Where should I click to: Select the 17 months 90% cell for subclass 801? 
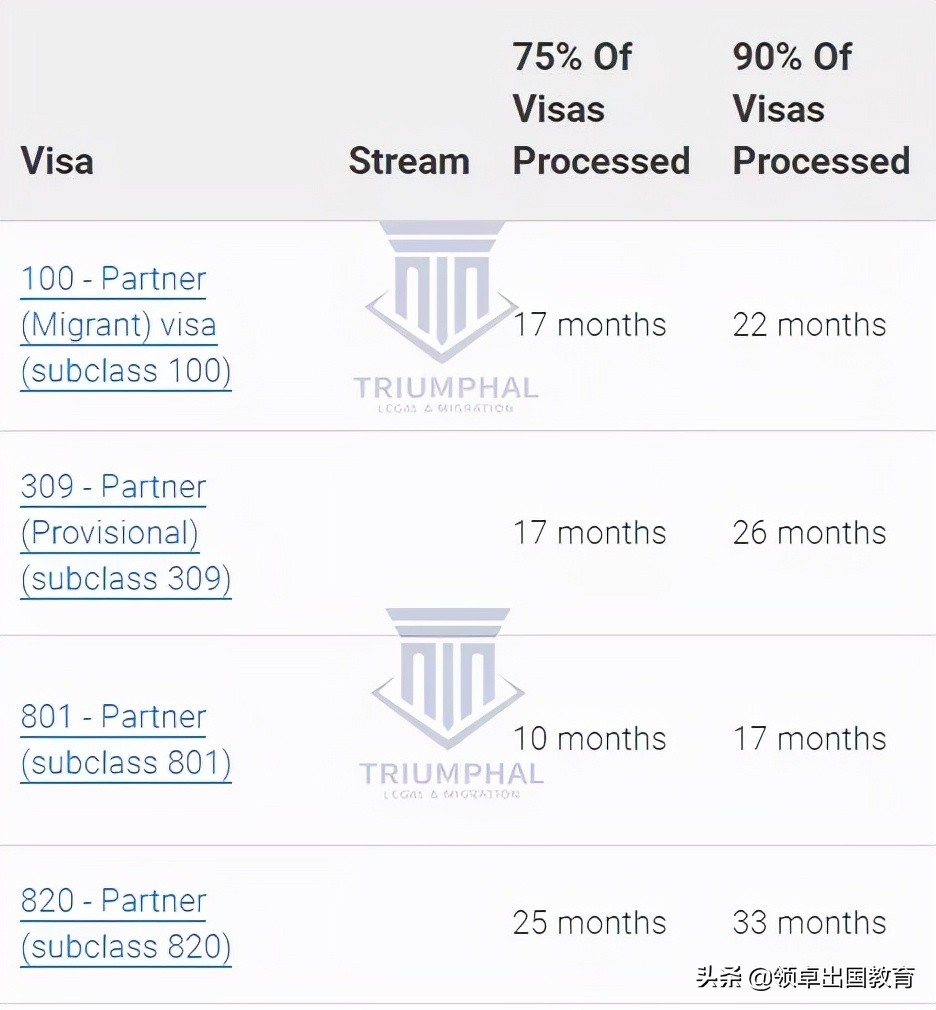click(810, 739)
